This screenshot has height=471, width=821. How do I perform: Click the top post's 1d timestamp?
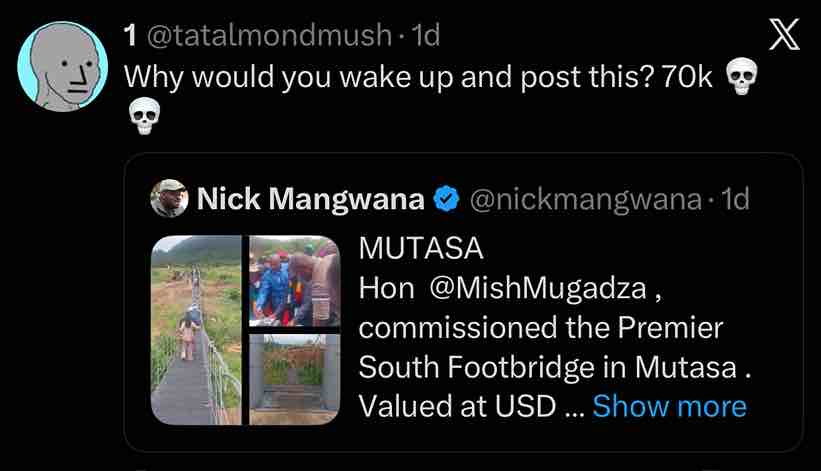425,36
